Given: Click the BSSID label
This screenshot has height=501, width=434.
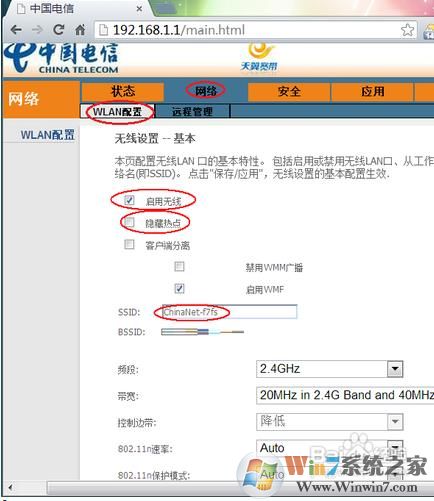Looking at the screenshot, I should pyautogui.click(x=132, y=332).
